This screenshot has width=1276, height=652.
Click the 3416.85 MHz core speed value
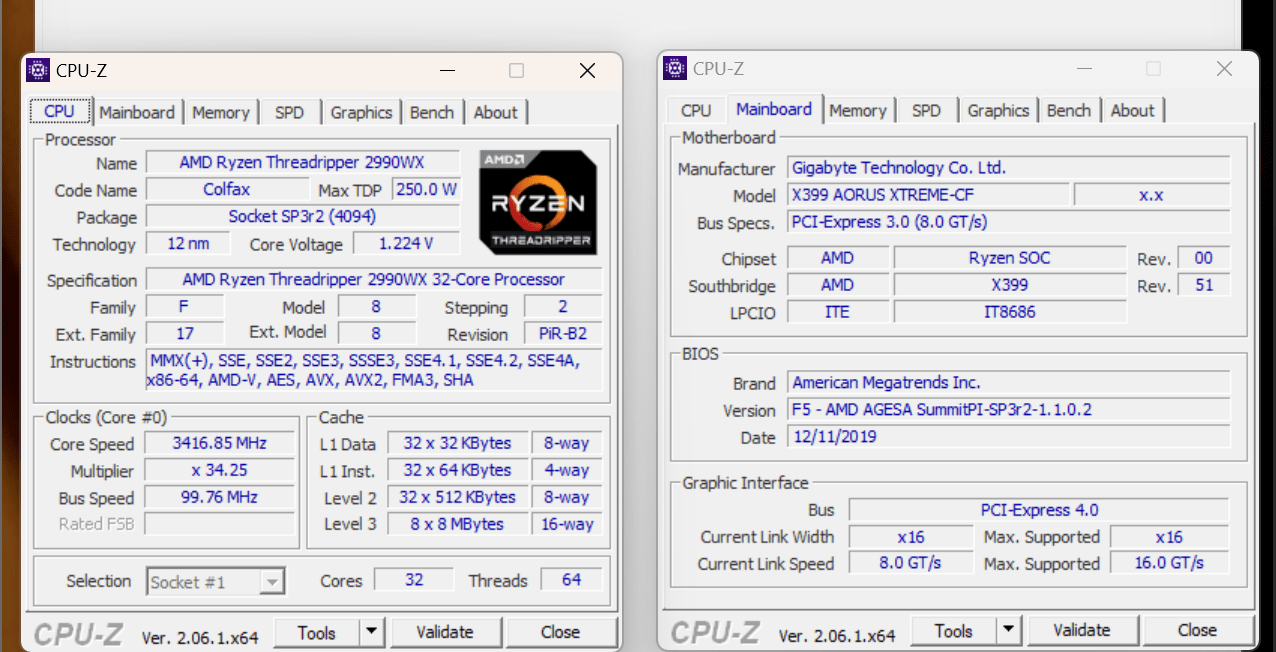pyautogui.click(x=220, y=443)
